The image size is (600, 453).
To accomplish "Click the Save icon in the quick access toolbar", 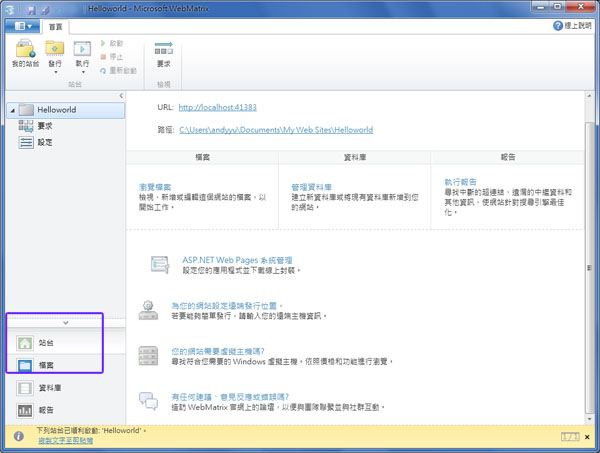I will click(32, 10).
